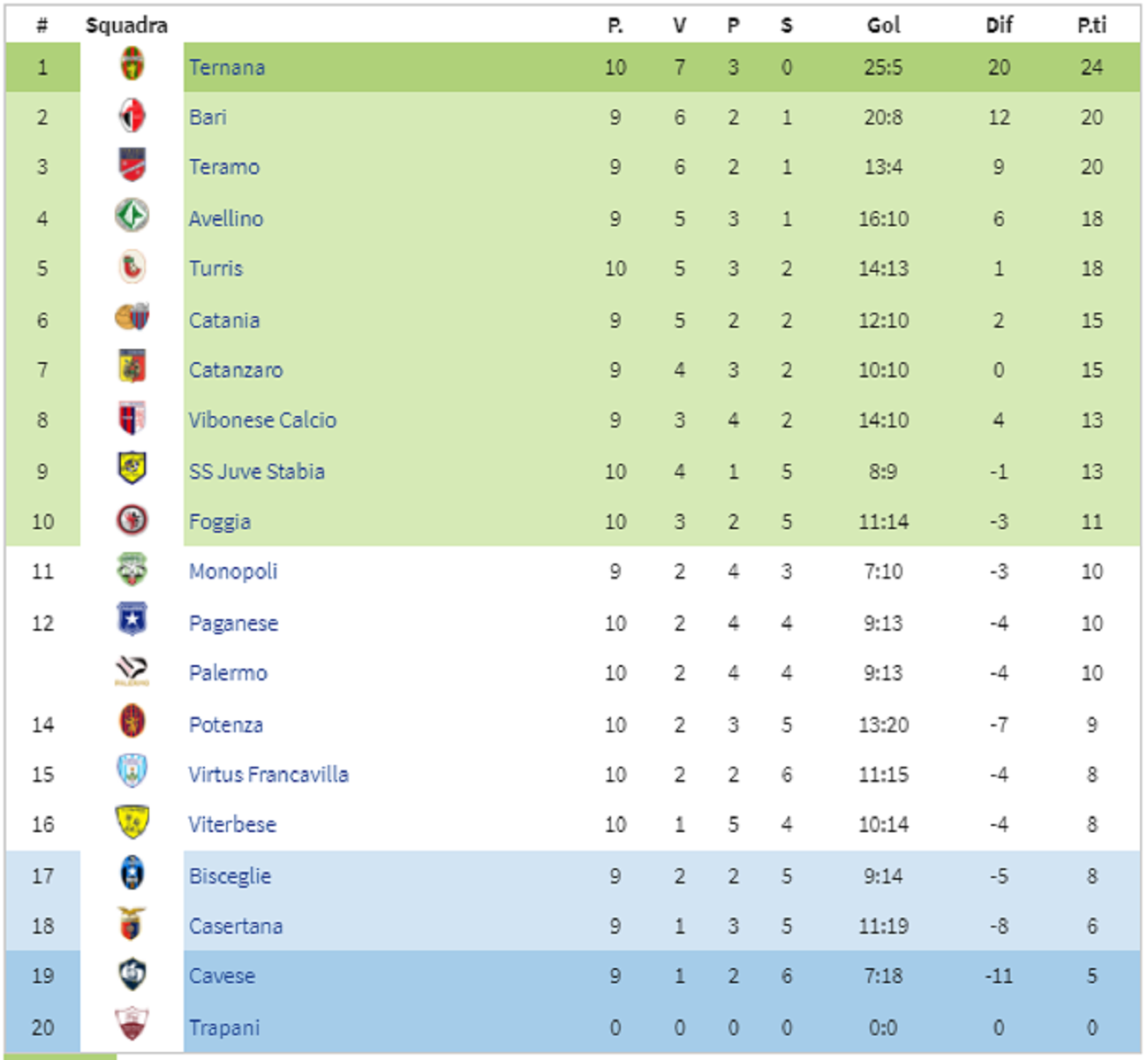Open the Teramo team link
The height and width of the screenshot is (1060, 1148).
tap(224, 167)
